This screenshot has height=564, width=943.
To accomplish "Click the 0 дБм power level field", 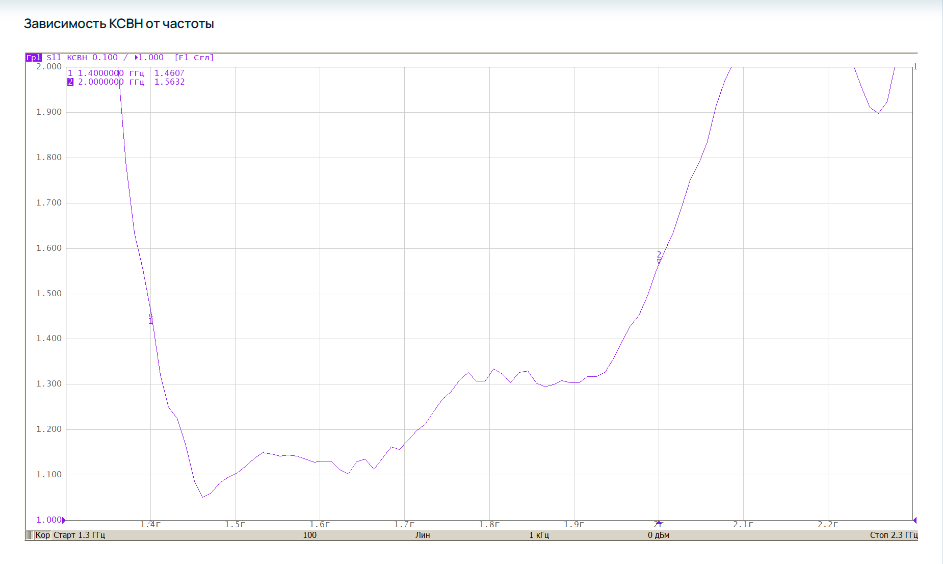I will [x=658, y=536].
